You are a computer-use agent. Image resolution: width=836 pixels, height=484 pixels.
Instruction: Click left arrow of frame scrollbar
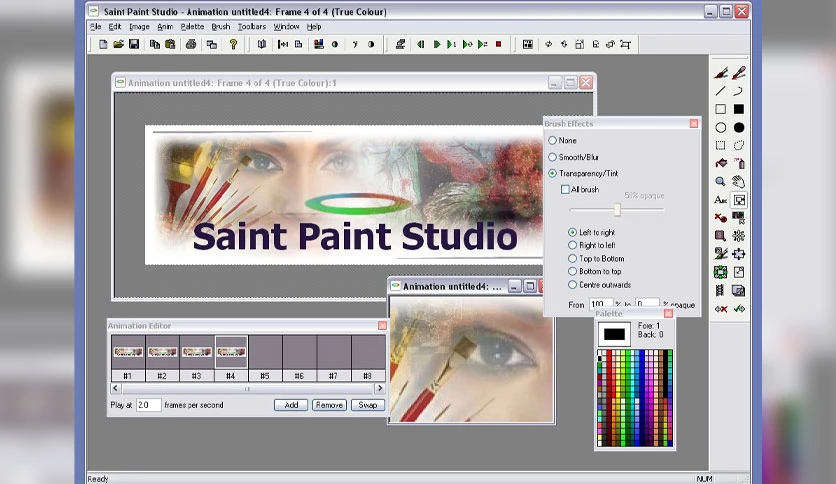pos(116,388)
